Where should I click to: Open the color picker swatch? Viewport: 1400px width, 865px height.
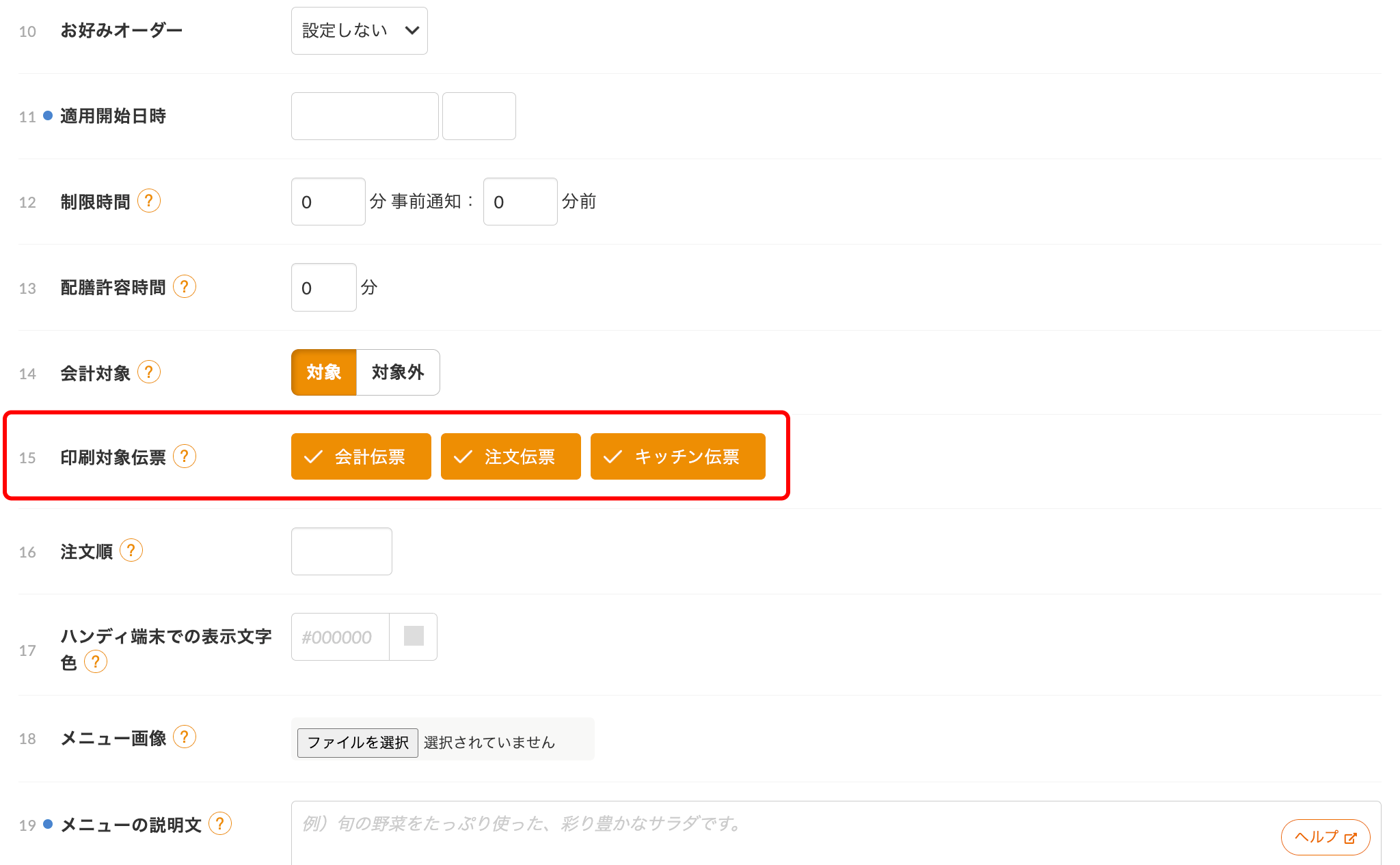point(414,636)
